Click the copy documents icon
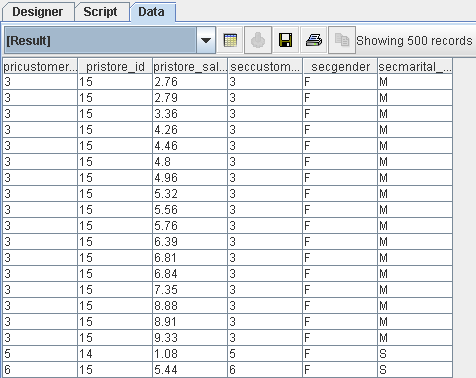The height and width of the screenshot is (378, 476). pyautogui.click(x=342, y=40)
